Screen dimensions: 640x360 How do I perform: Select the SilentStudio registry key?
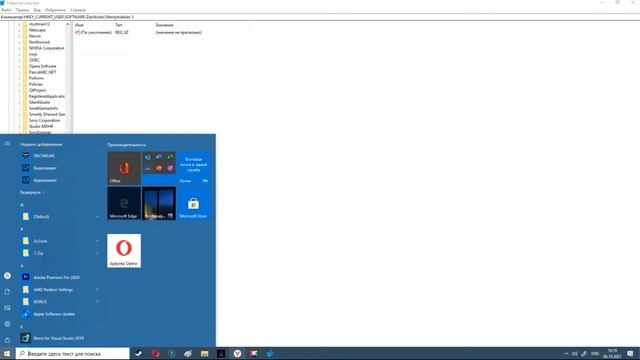tap(39, 102)
